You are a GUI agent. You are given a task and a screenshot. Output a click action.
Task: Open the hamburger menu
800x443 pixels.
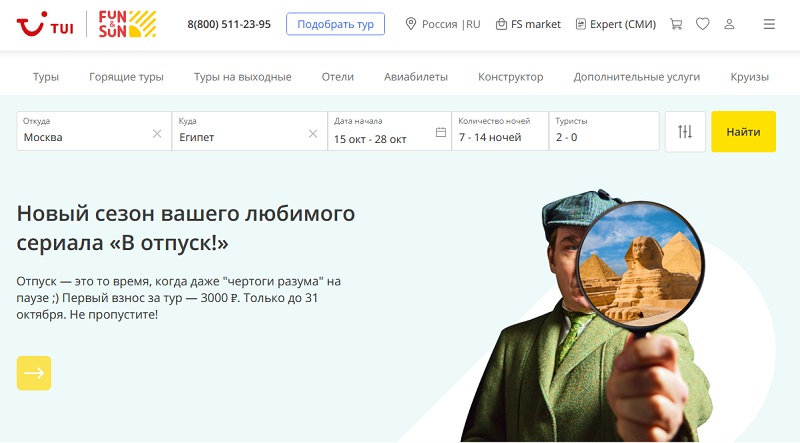click(x=769, y=24)
